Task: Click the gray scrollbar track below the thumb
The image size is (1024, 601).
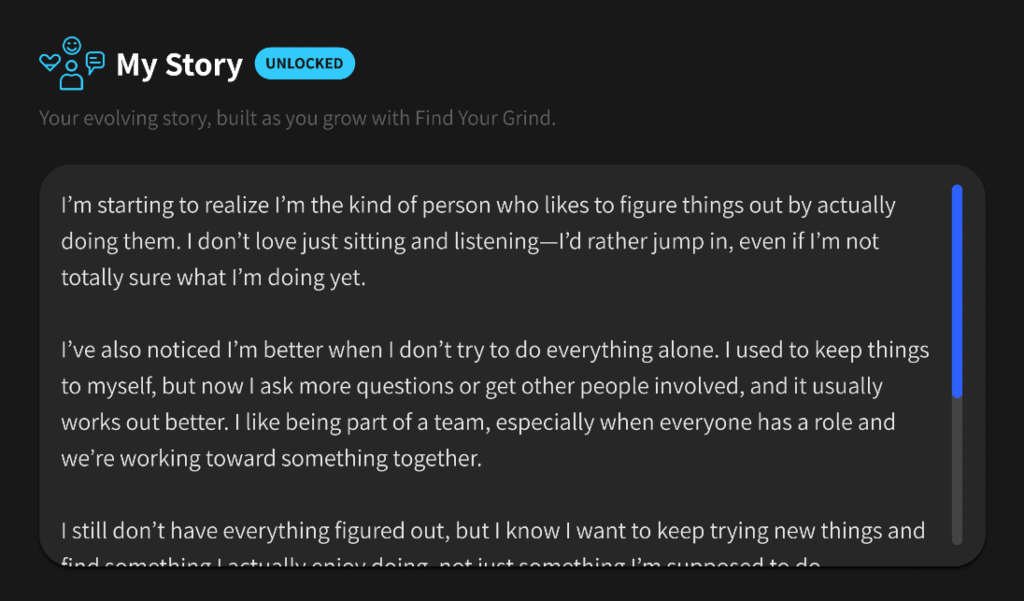Action: pos(957,470)
